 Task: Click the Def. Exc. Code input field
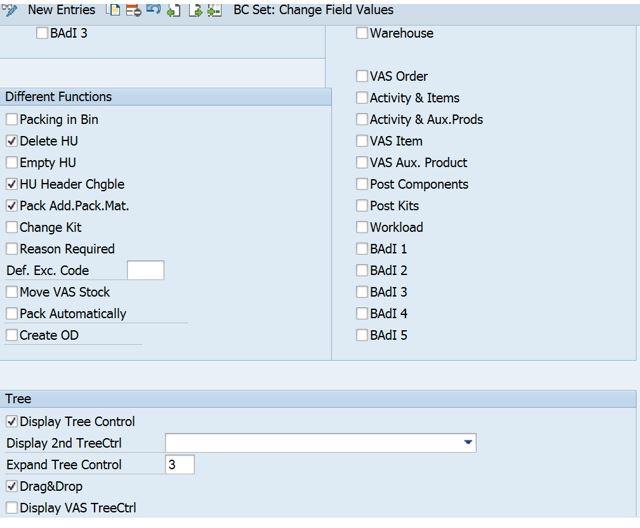(145, 271)
